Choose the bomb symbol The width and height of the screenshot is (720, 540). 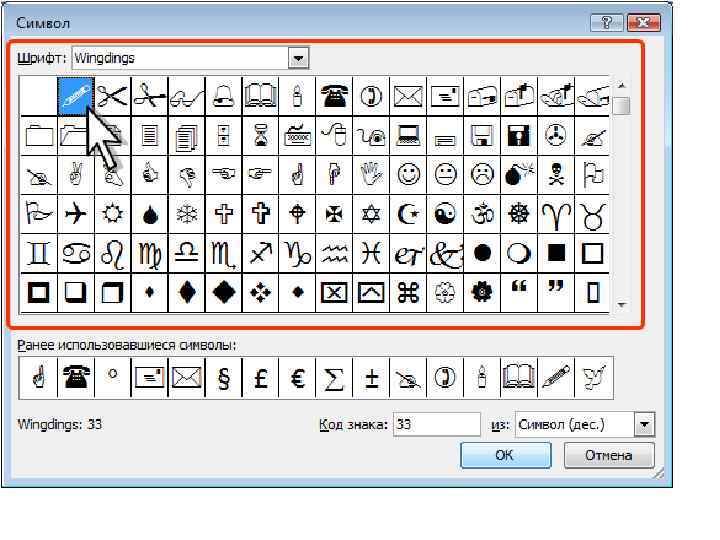(x=519, y=175)
